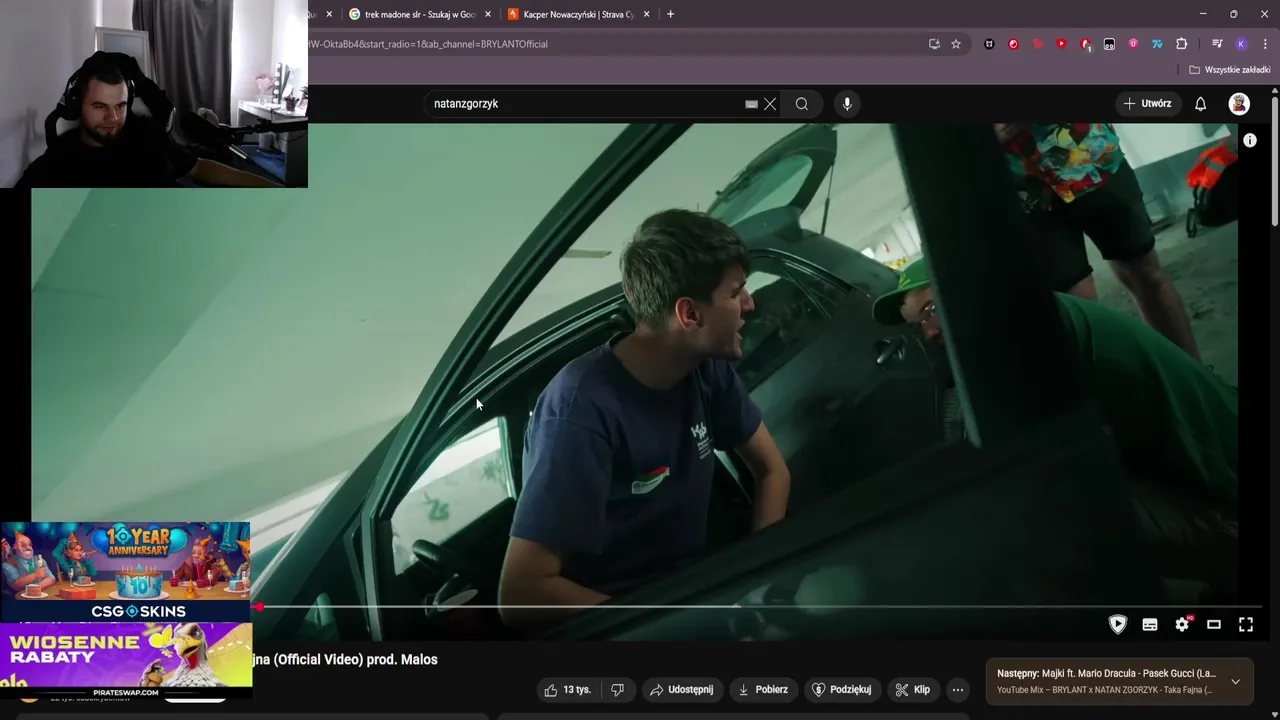
Task: Dislike the video with thumbs down
Action: (617, 690)
